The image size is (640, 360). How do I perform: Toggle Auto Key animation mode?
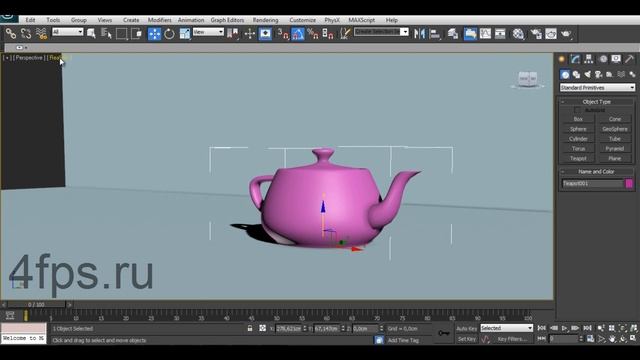click(467, 329)
